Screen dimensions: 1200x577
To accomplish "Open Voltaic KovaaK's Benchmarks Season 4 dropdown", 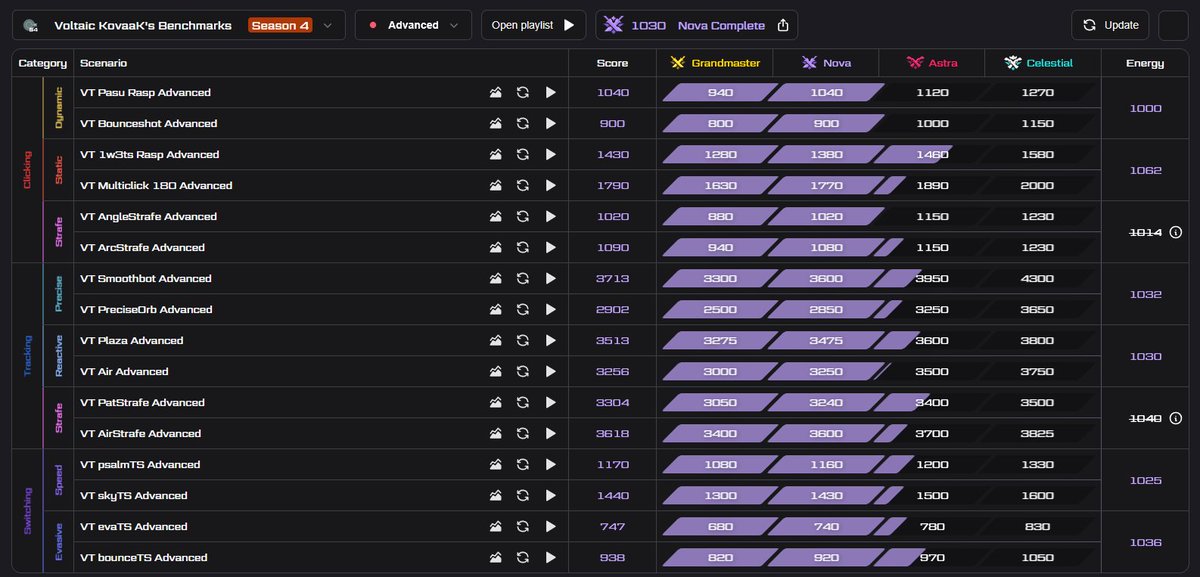I will point(179,25).
